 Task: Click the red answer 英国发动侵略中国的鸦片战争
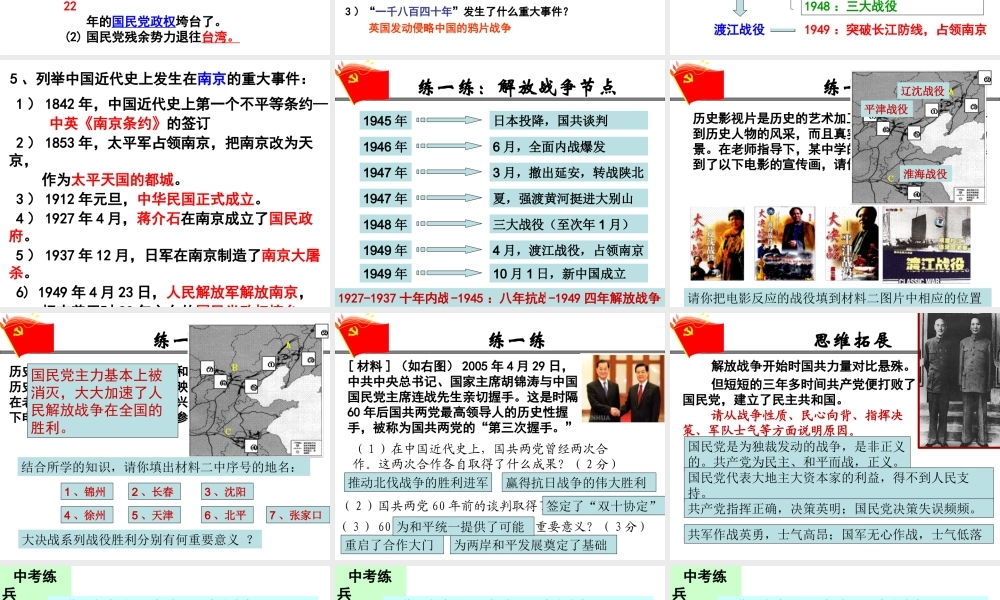[x=439, y=28]
